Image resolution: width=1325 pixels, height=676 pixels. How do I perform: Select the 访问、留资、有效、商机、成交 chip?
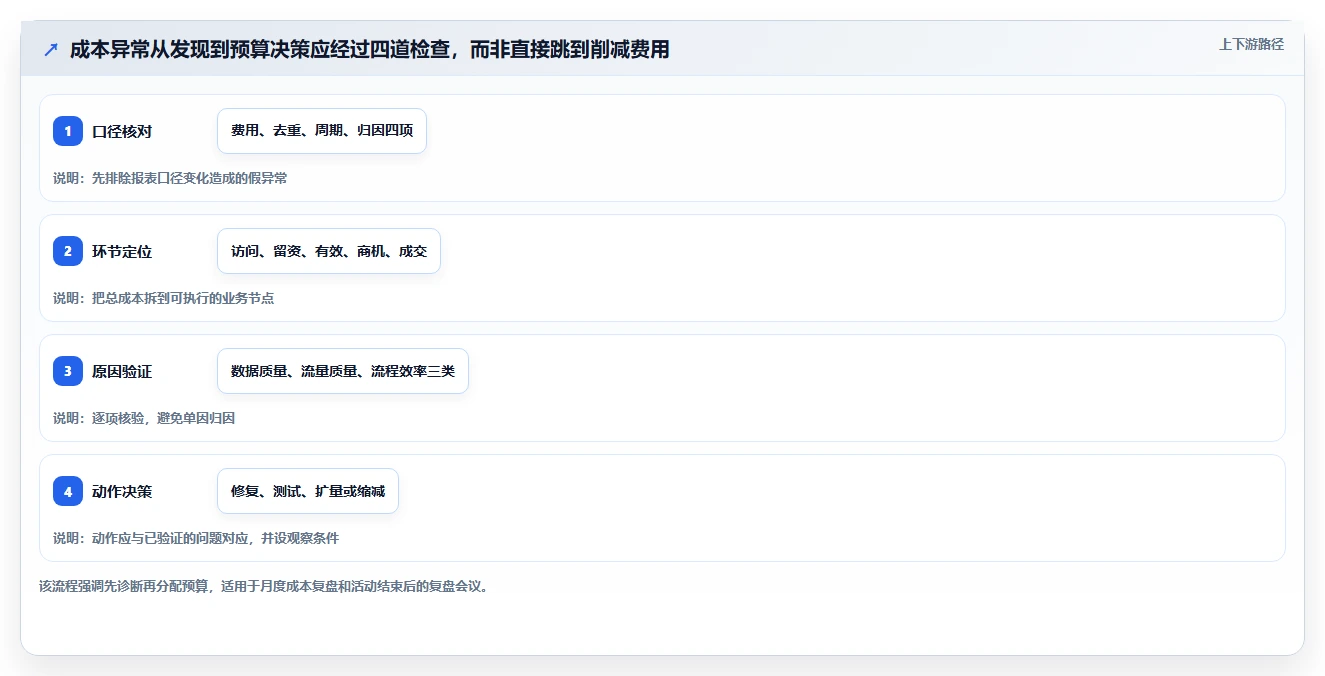tap(329, 251)
